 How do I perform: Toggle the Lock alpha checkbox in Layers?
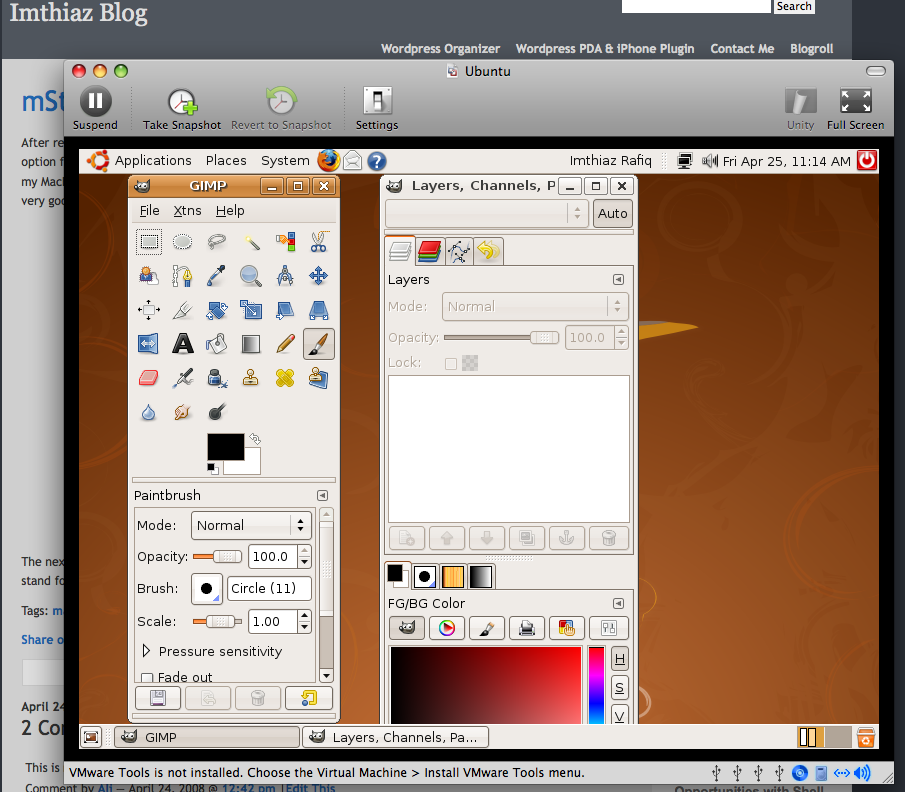[x=451, y=363]
